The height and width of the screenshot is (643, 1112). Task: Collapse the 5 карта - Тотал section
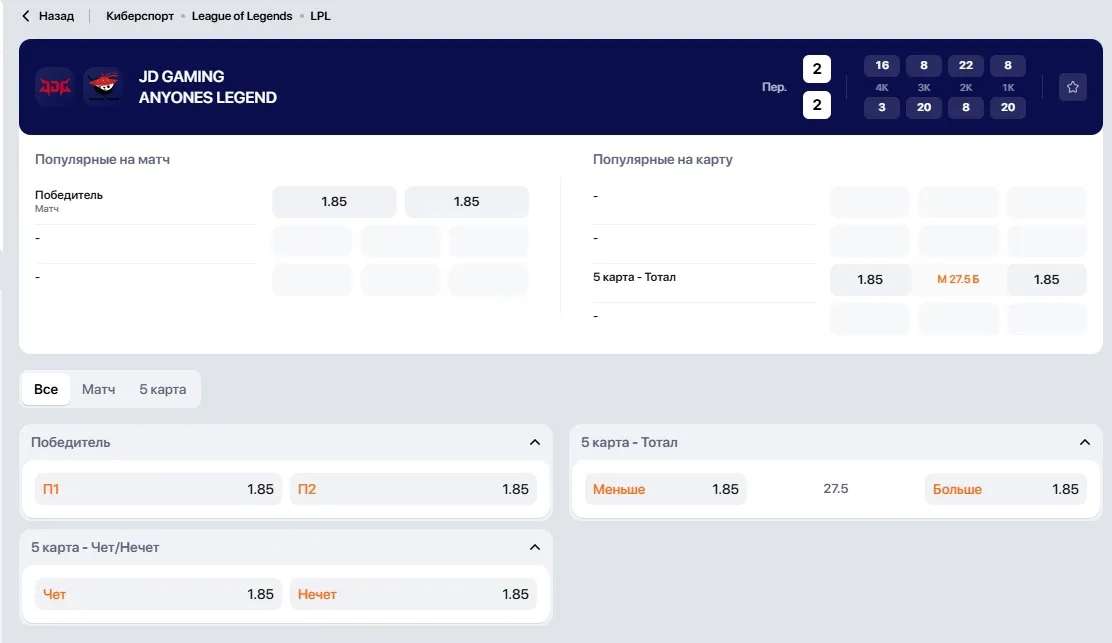click(1084, 442)
